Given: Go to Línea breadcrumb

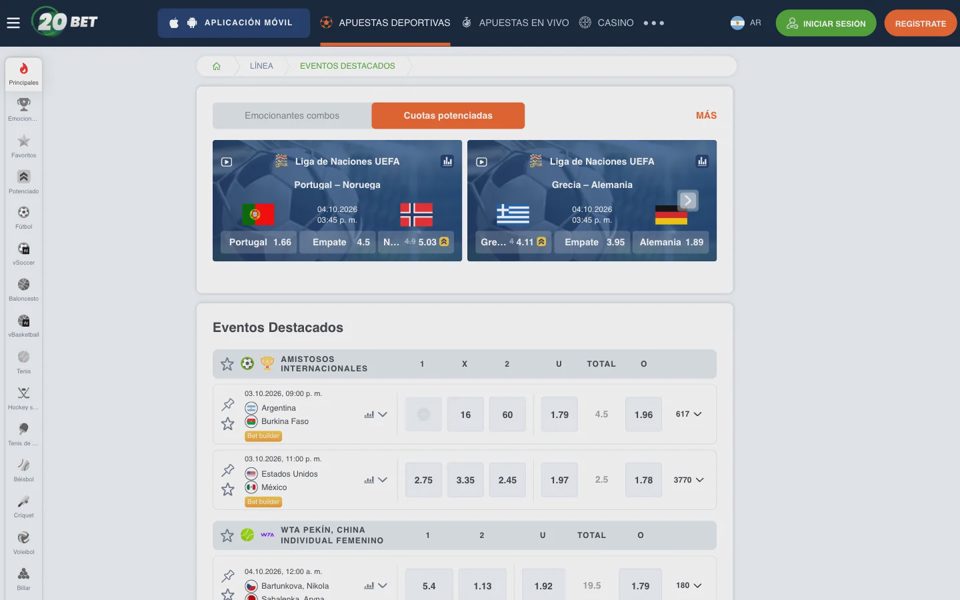Looking at the screenshot, I should [x=261, y=66].
